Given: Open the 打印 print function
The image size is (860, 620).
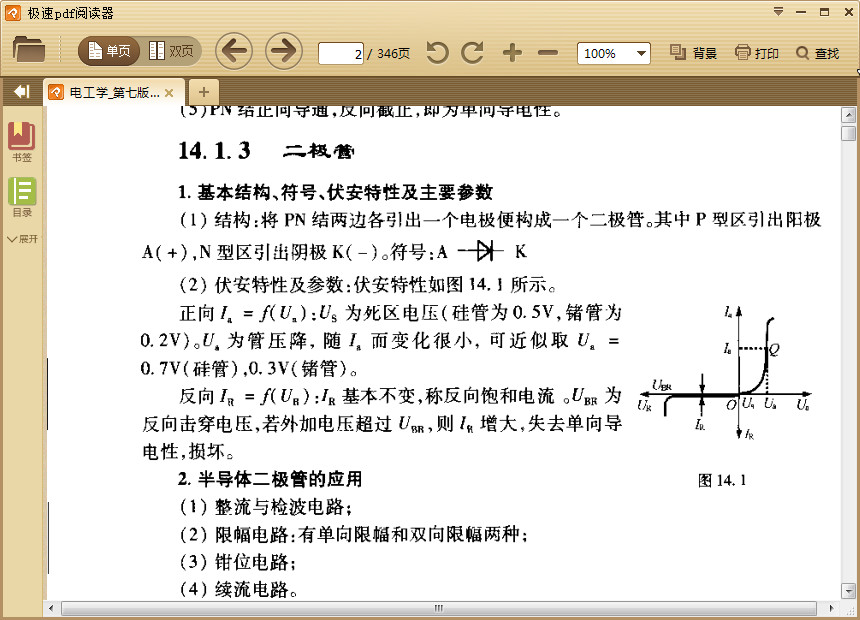Looking at the screenshot, I should 757,53.
